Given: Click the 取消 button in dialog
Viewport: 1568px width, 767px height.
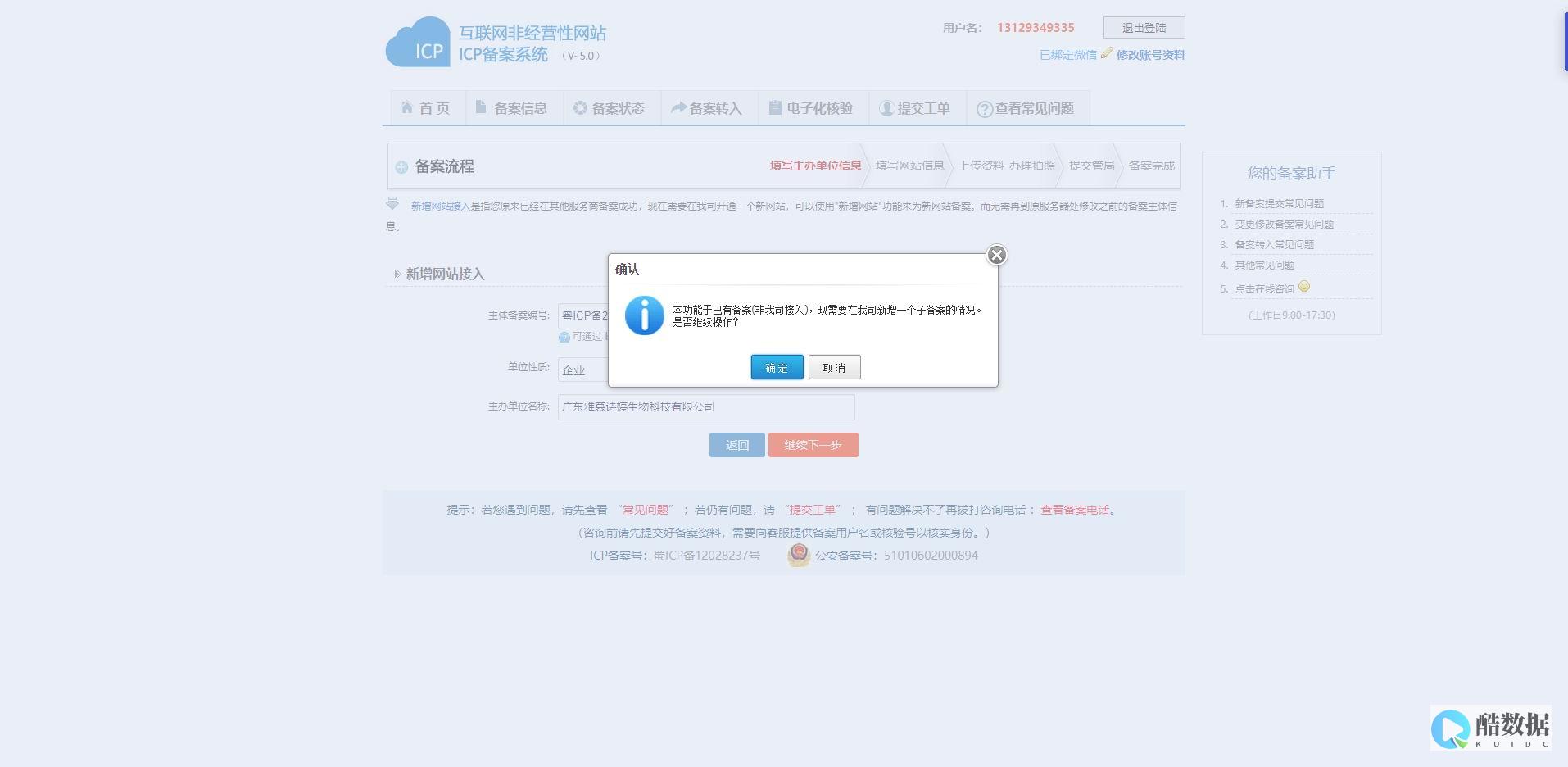Looking at the screenshot, I should click(834, 367).
